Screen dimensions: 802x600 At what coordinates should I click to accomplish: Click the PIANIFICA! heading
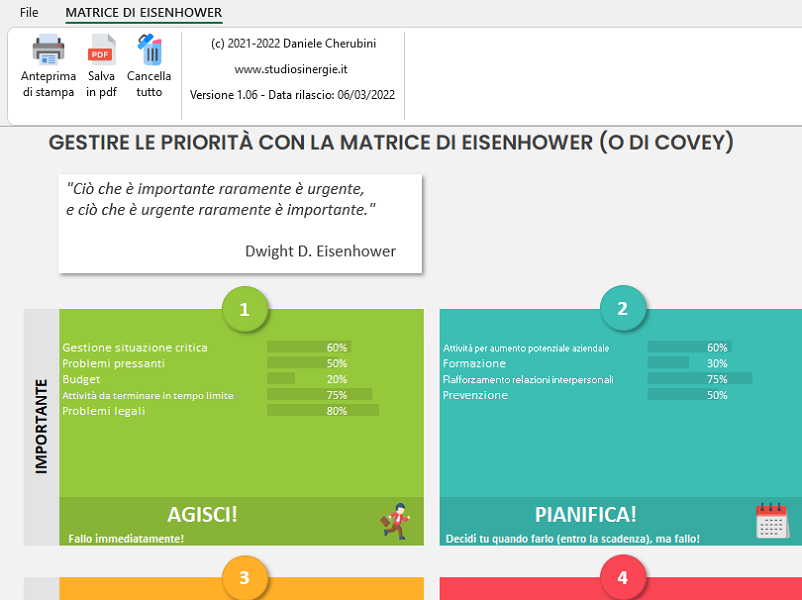click(586, 515)
